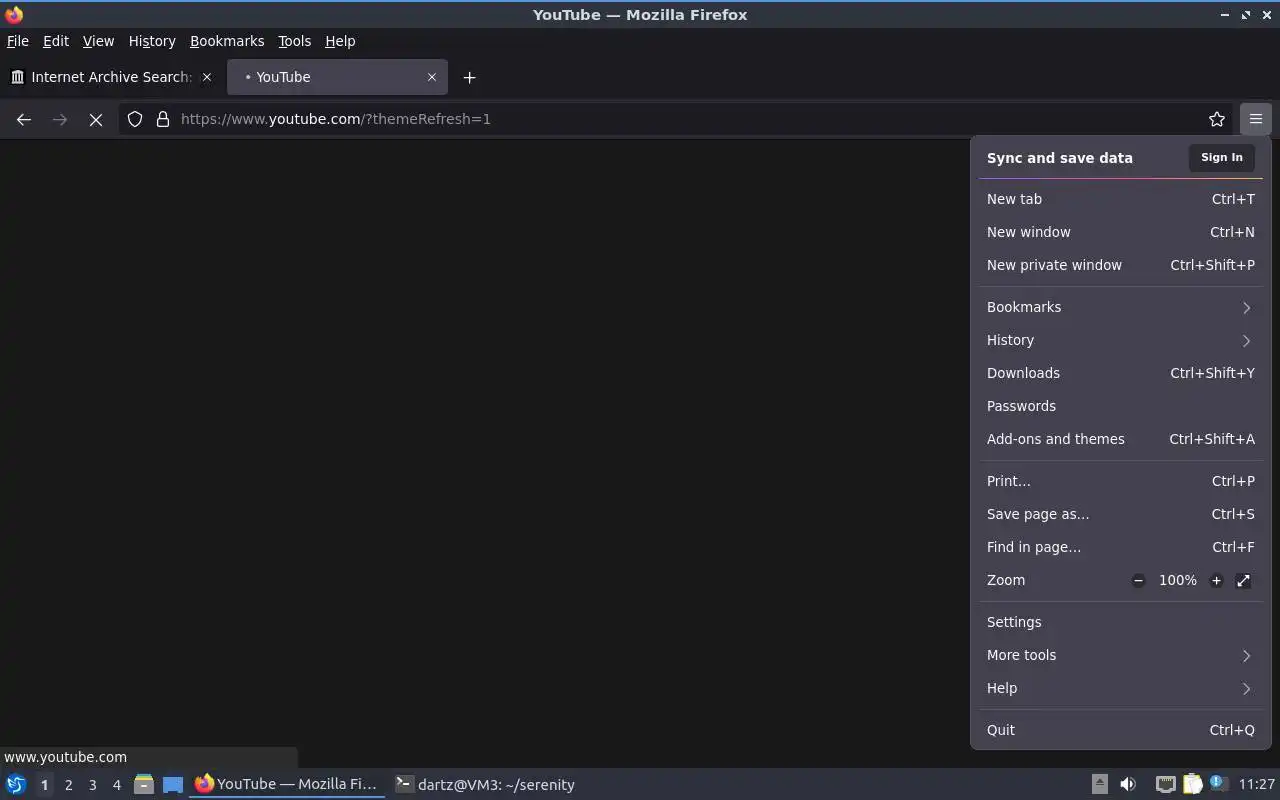Image resolution: width=1280 pixels, height=800 pixels.
Task: View site security via padlock icon
Action: (163, 119)
